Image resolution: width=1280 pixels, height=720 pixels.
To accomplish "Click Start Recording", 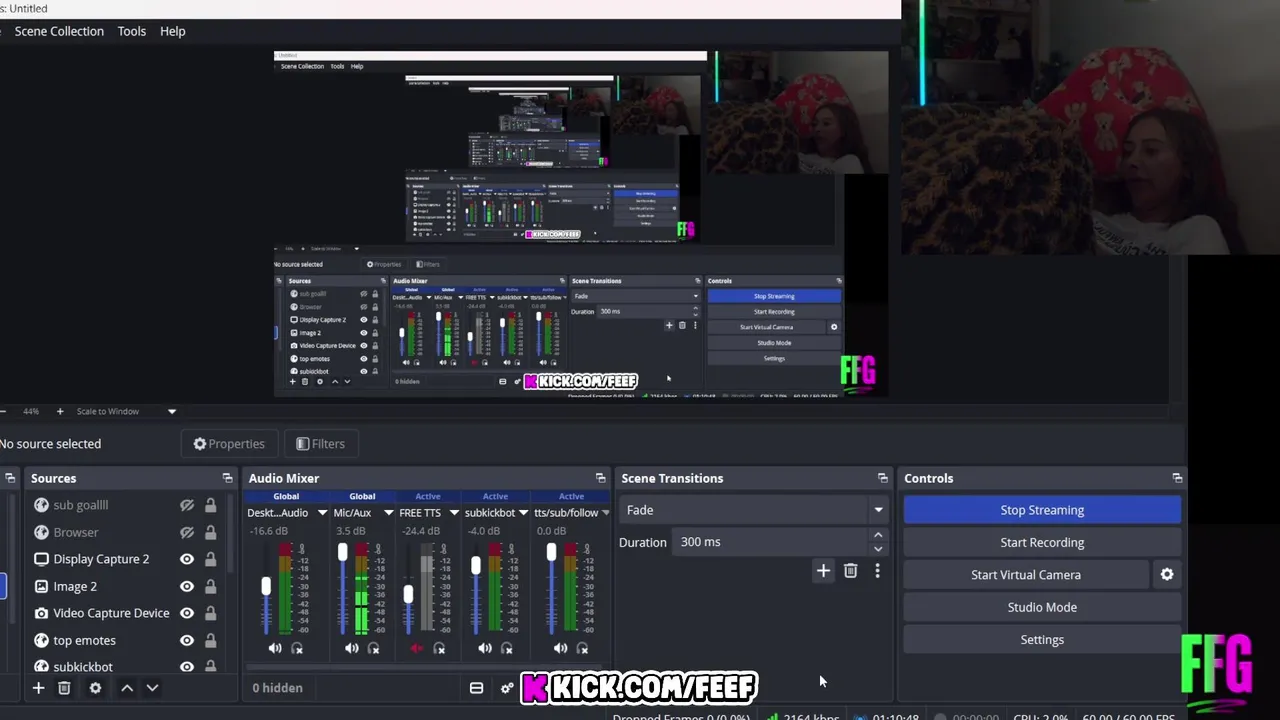I will (1042, 542).
